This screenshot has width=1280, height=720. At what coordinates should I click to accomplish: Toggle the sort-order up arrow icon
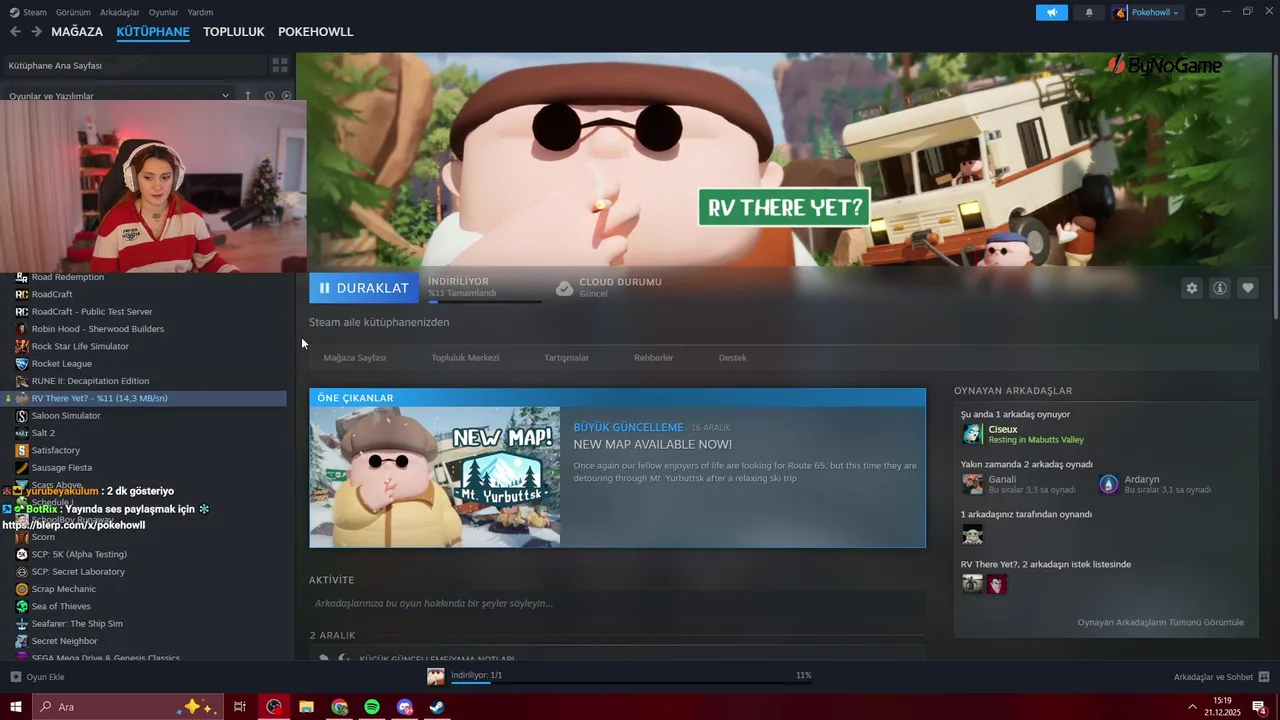[248, 96]
